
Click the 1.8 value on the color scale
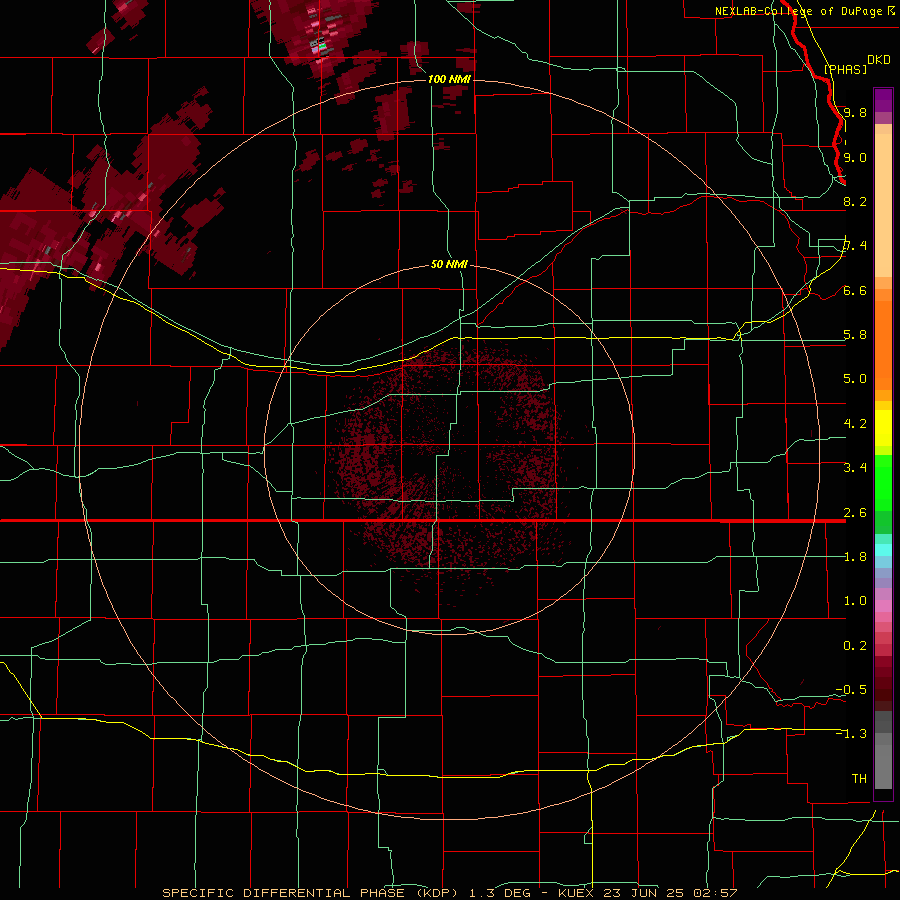(x=855, y=556)
